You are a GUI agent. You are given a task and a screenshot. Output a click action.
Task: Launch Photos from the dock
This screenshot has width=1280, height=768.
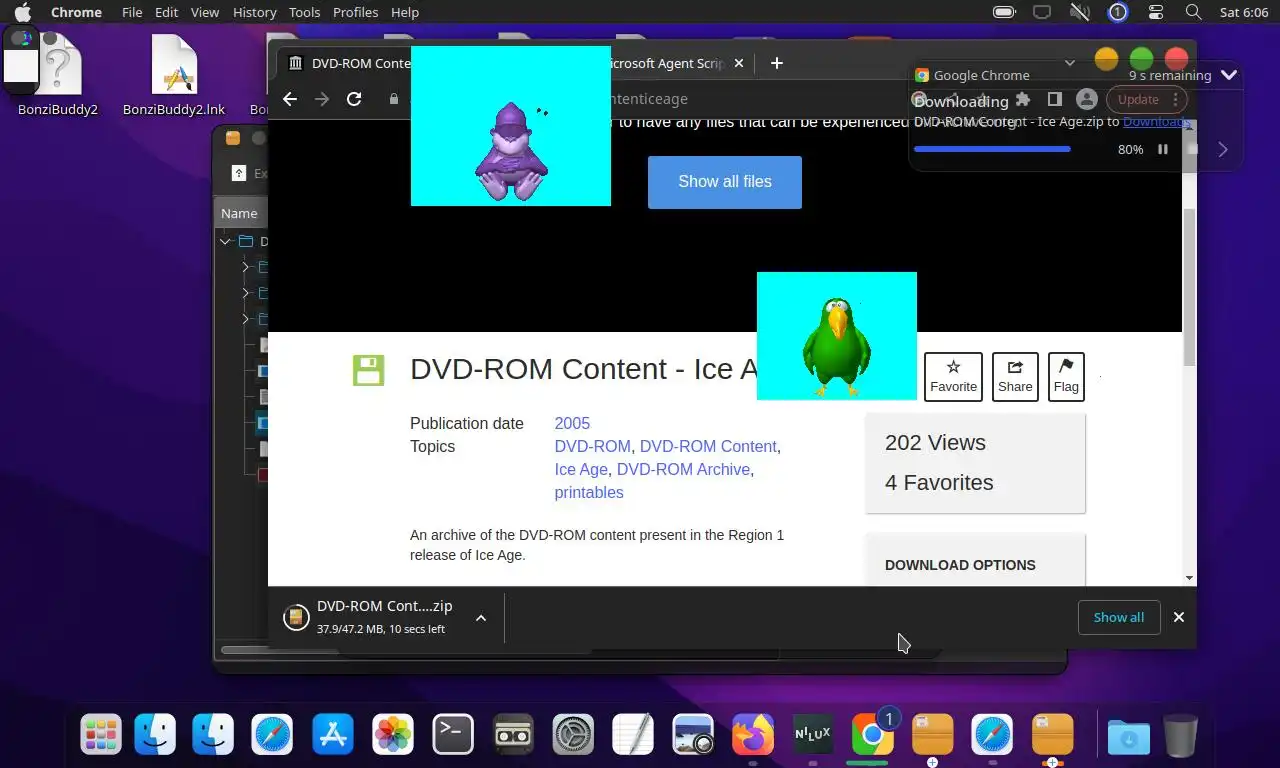point(393,735)
